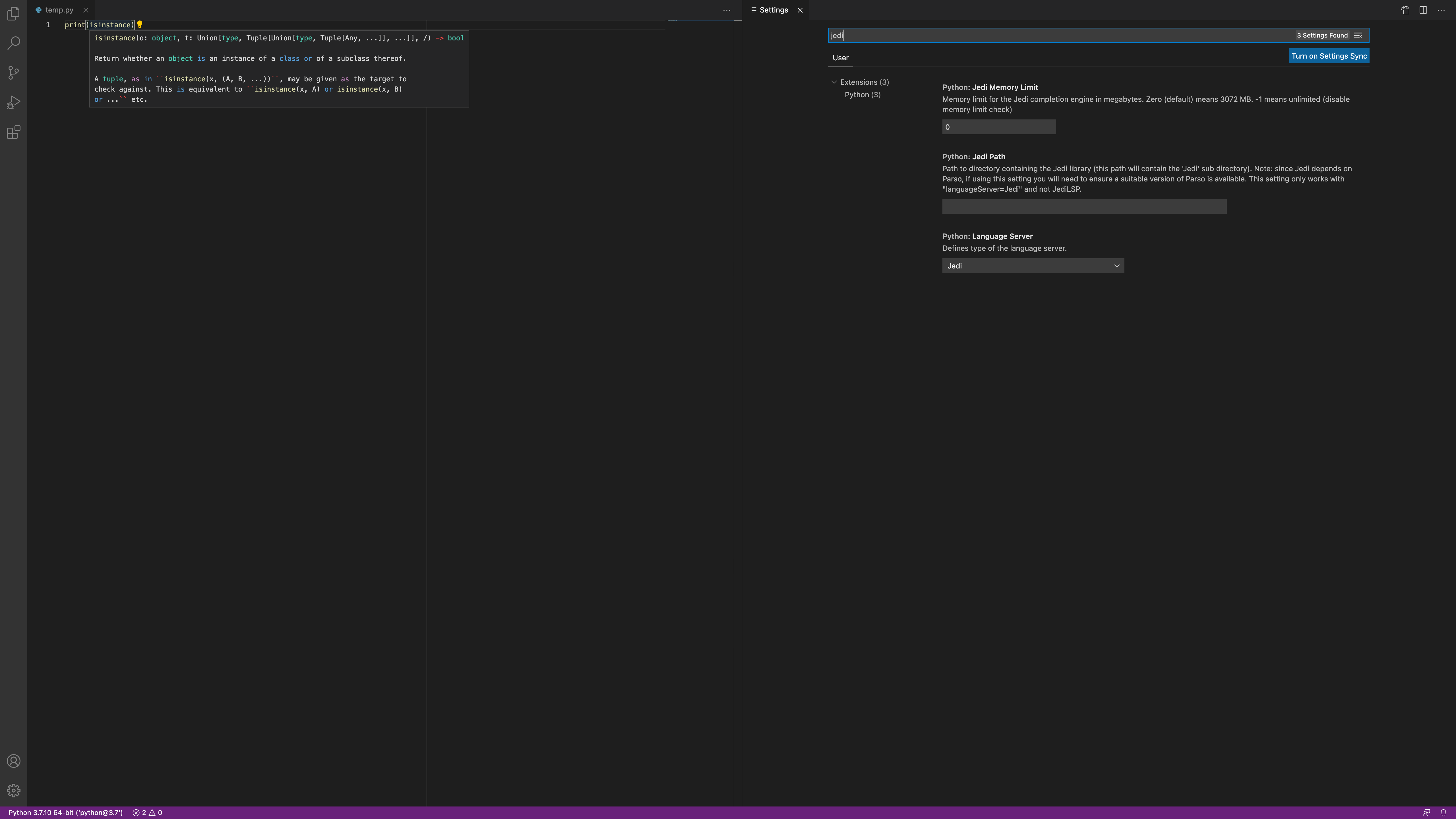The width and height of the screenshot is (1456, 819).
Task: Switch to the temp.py tab
Action: point(58,10)
